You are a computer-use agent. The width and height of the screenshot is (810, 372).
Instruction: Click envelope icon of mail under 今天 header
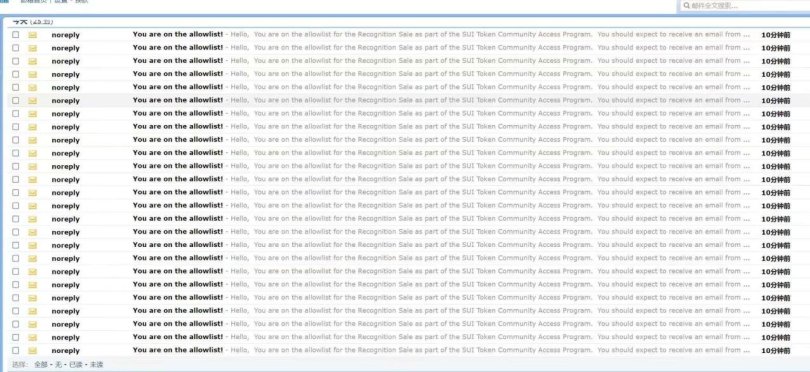33,35
